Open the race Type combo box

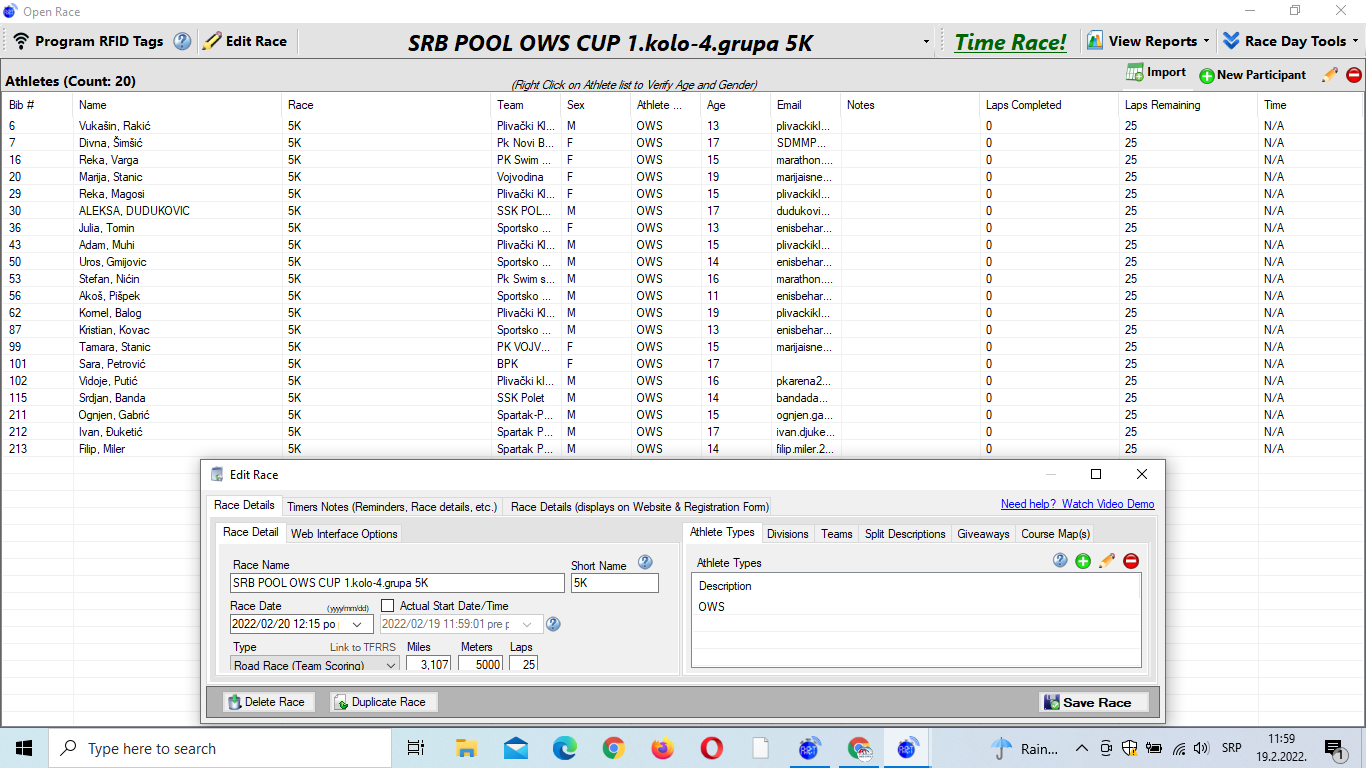[x=390, y=664]
